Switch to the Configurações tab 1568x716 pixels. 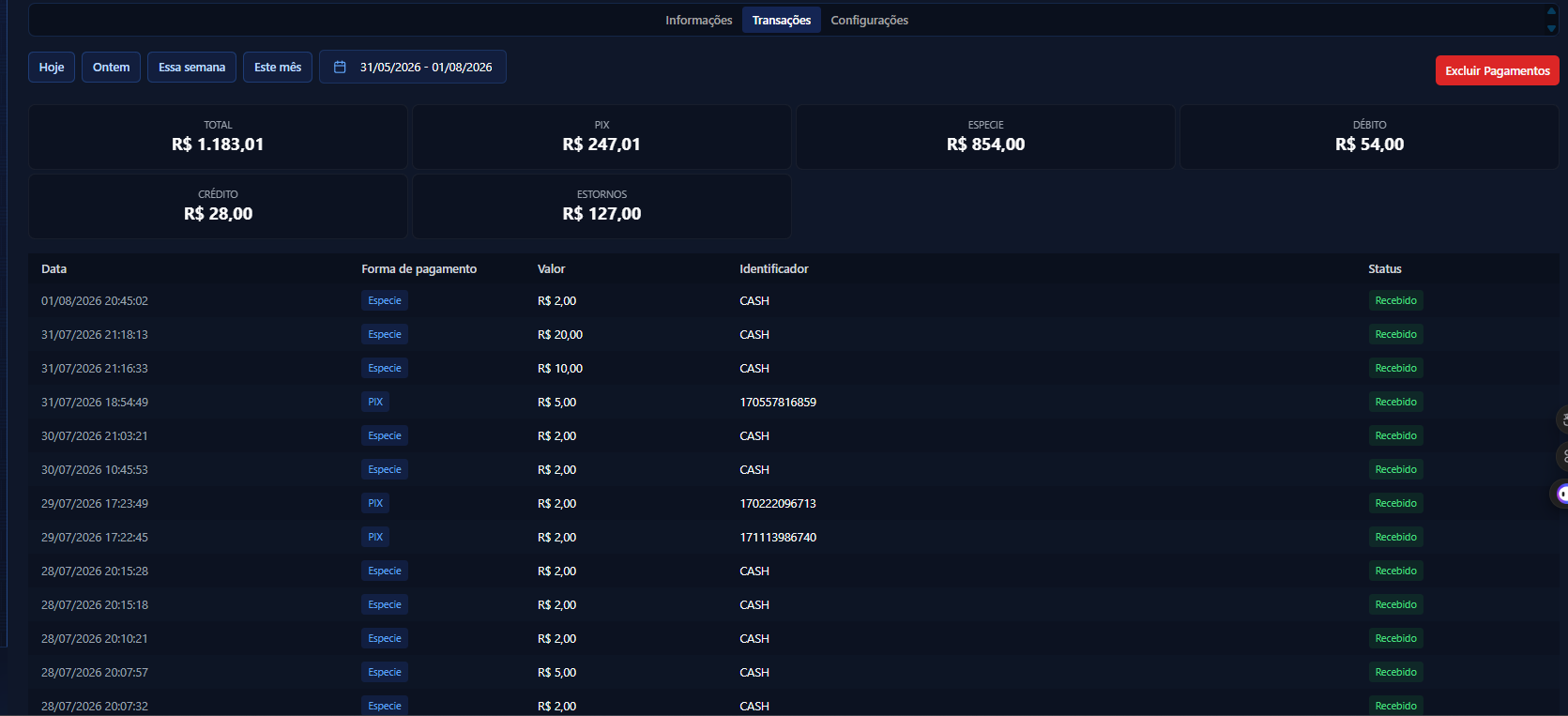coord(870,20)
